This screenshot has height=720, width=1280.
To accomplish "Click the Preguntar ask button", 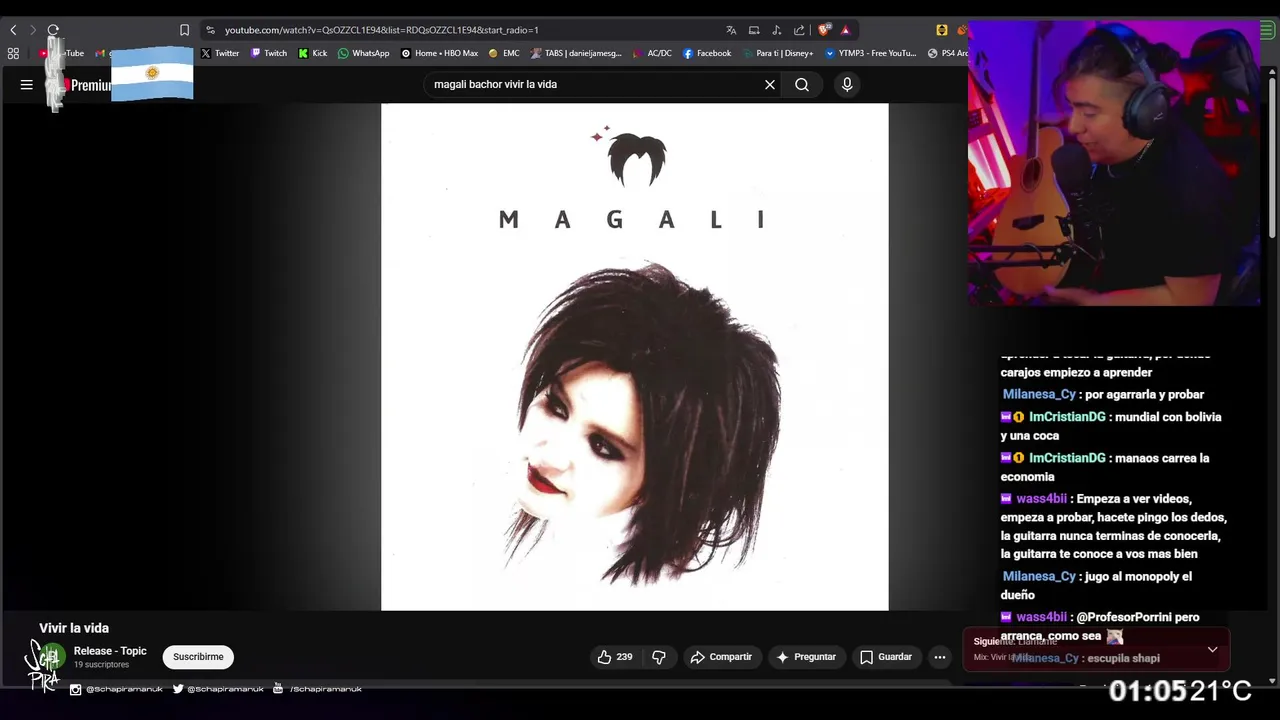I will [x=806, y=657].
